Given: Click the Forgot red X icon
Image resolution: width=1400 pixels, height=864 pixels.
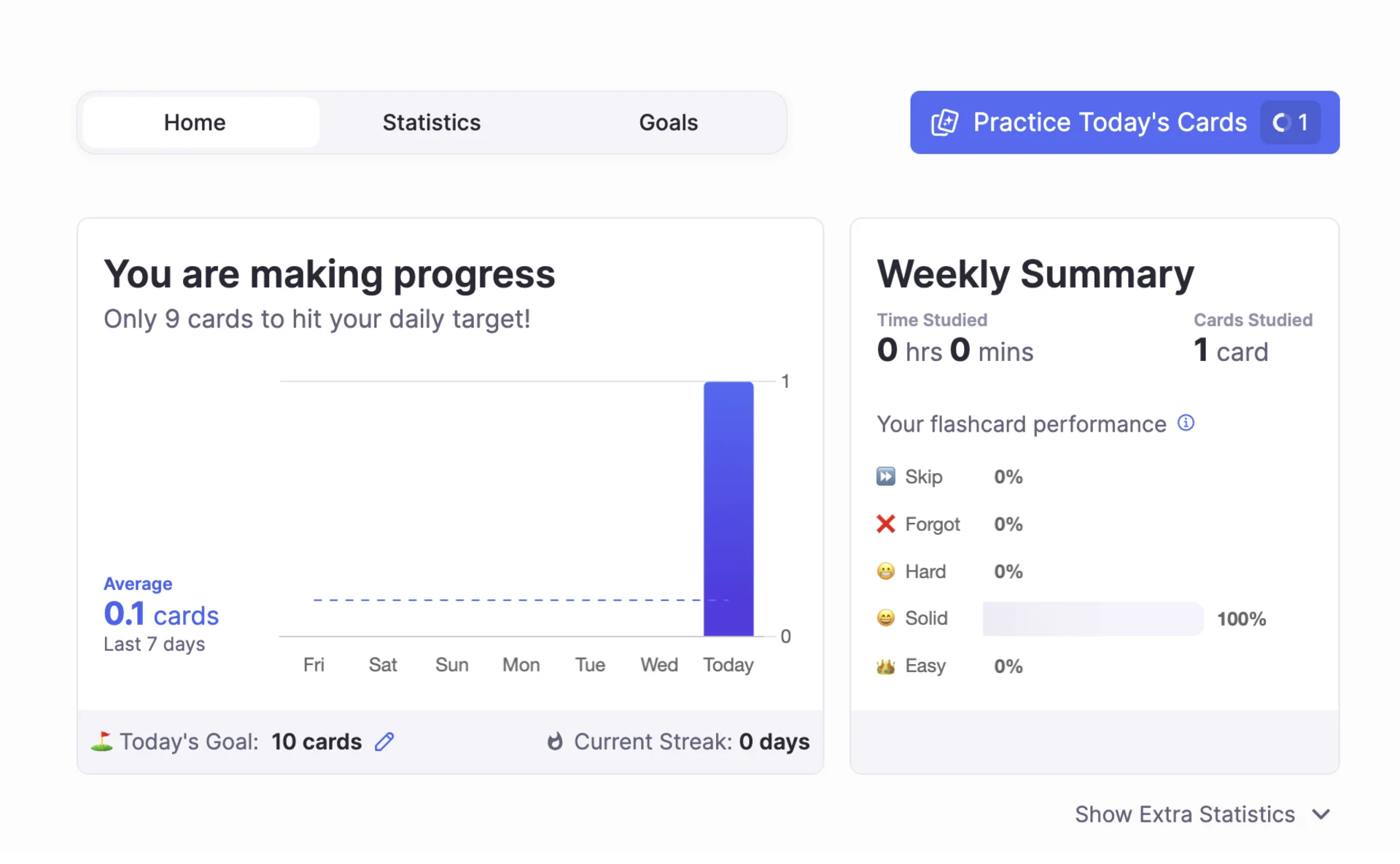Looking at the screenshot, I should click(x=884, y=524).
